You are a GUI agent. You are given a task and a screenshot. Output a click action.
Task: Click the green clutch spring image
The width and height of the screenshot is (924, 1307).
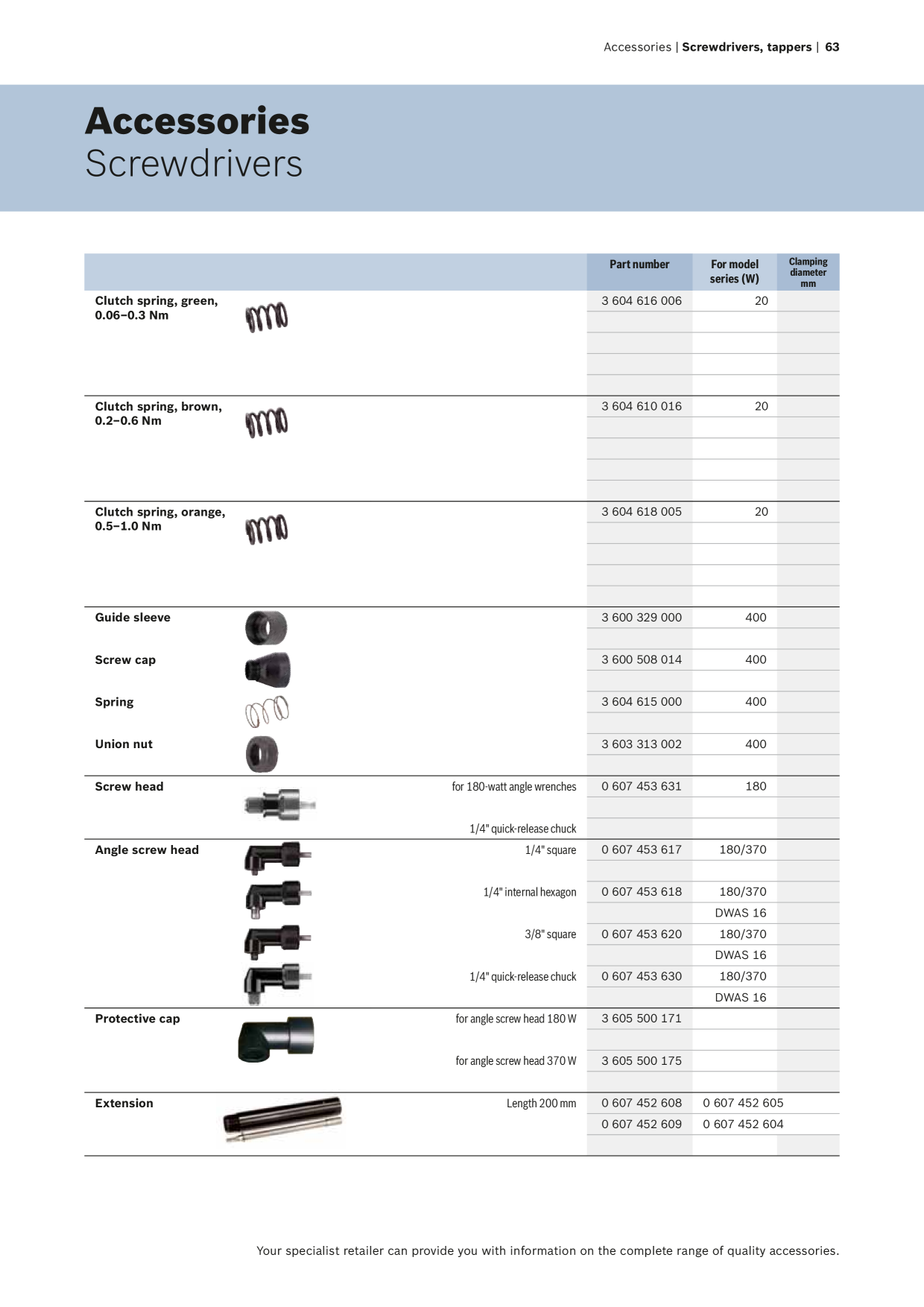click(267, 317)
